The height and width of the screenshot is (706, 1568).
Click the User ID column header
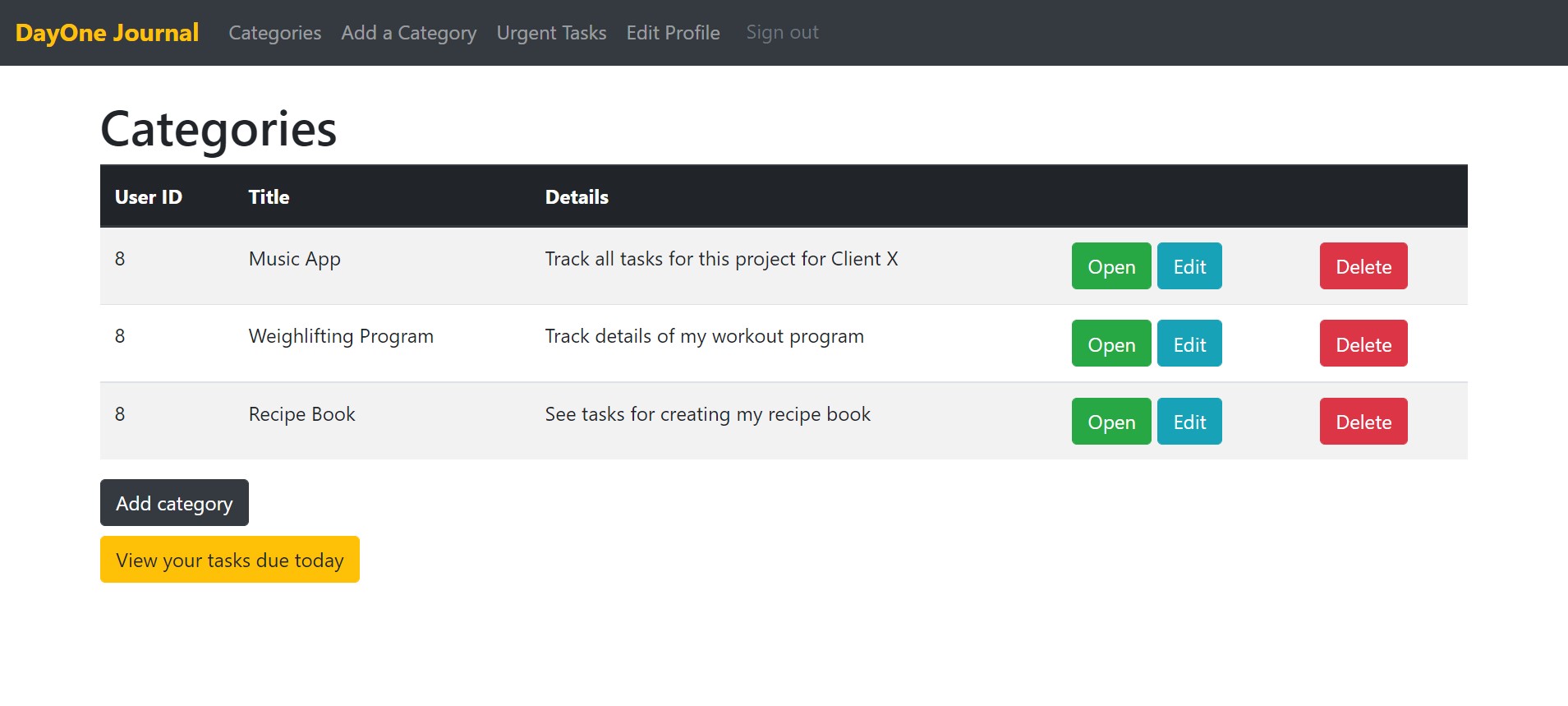(x=149, y=197)
